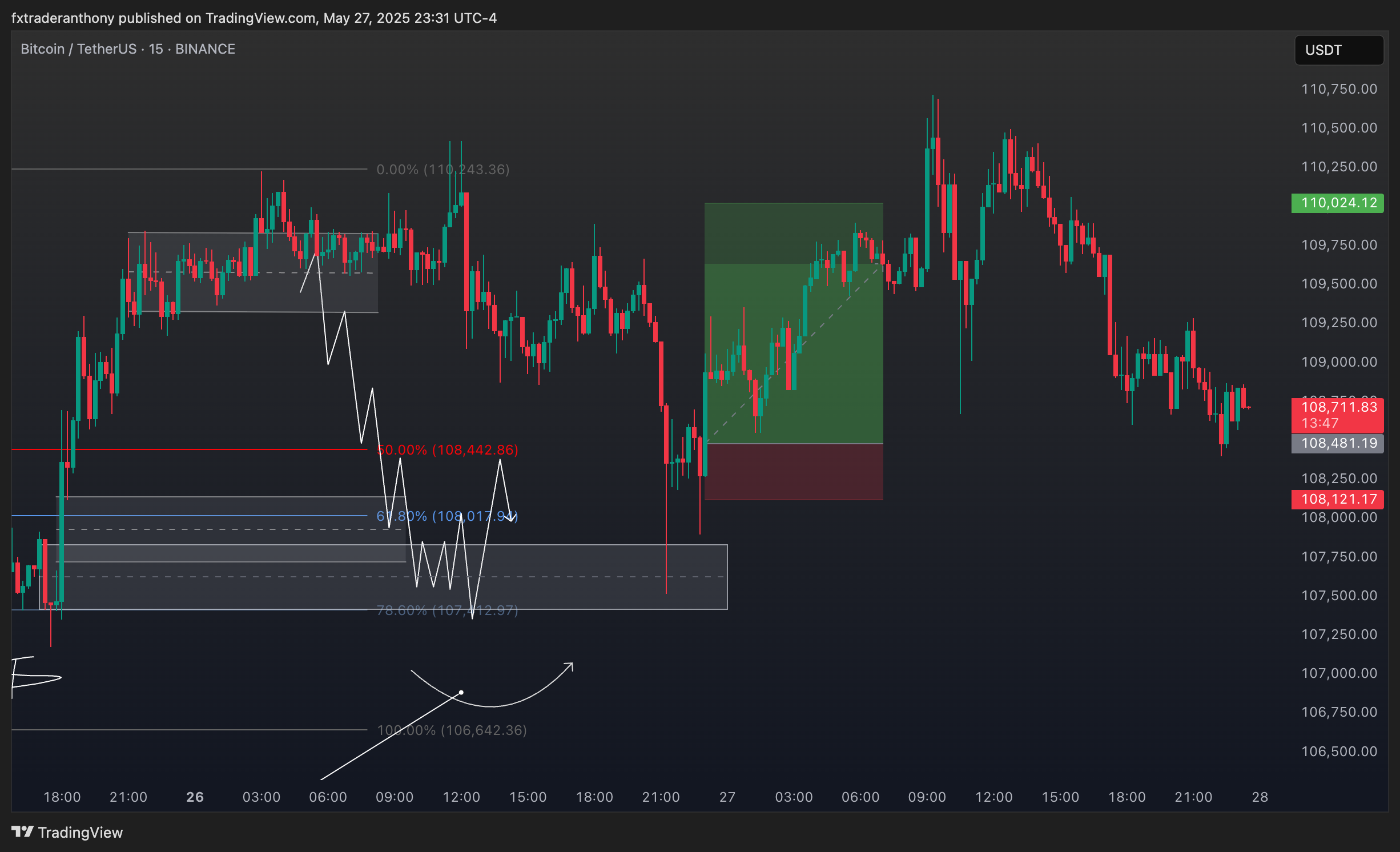
Task: Click the 109,000.00 price axis value
Action: tap(1339, 362)
